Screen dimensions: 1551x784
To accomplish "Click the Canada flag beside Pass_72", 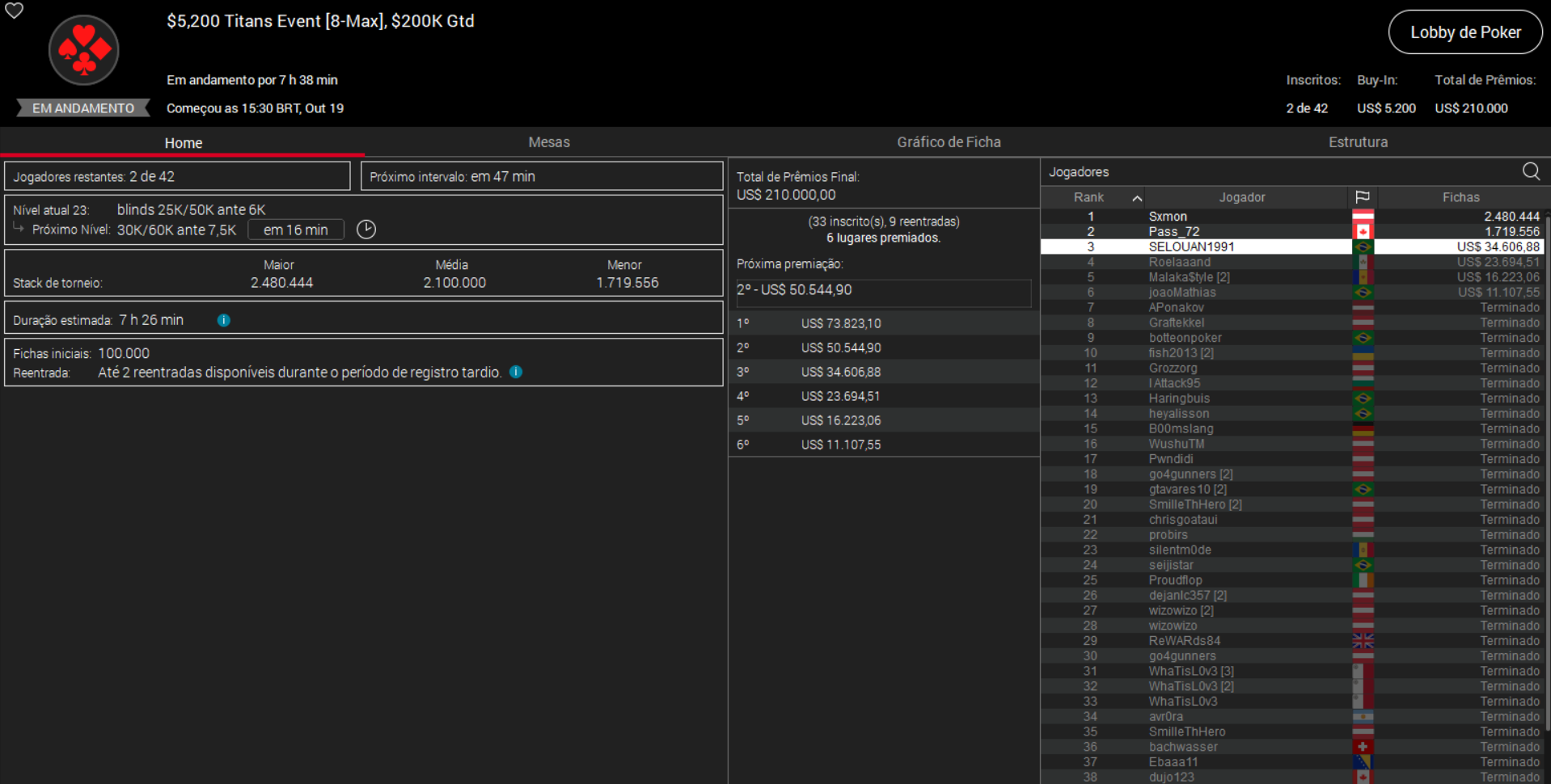I will (1363, 232).
